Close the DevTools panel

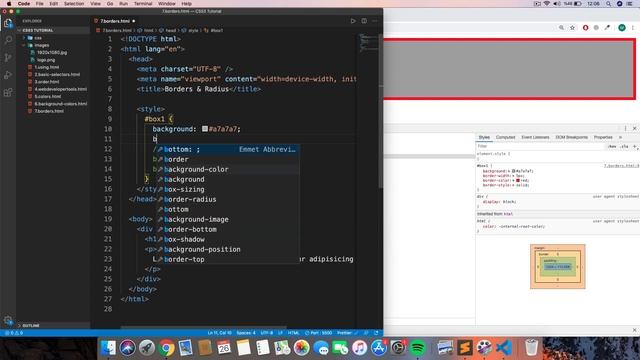click(x=634, y=128)
